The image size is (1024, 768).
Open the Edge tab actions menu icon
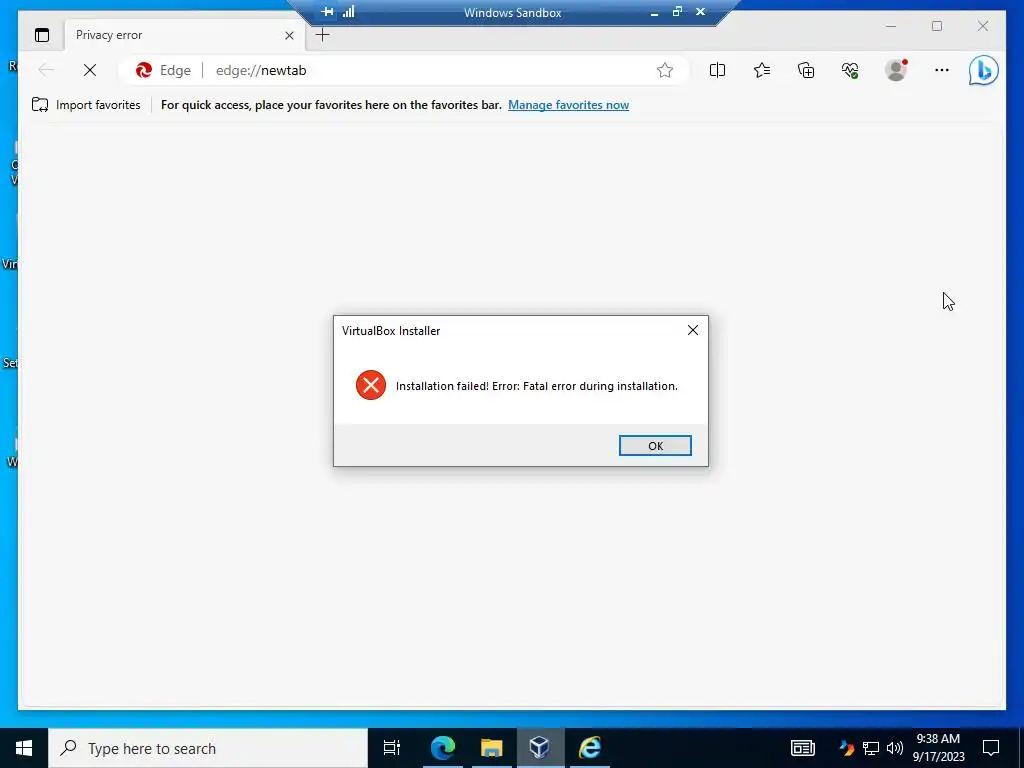pos(42,35)
